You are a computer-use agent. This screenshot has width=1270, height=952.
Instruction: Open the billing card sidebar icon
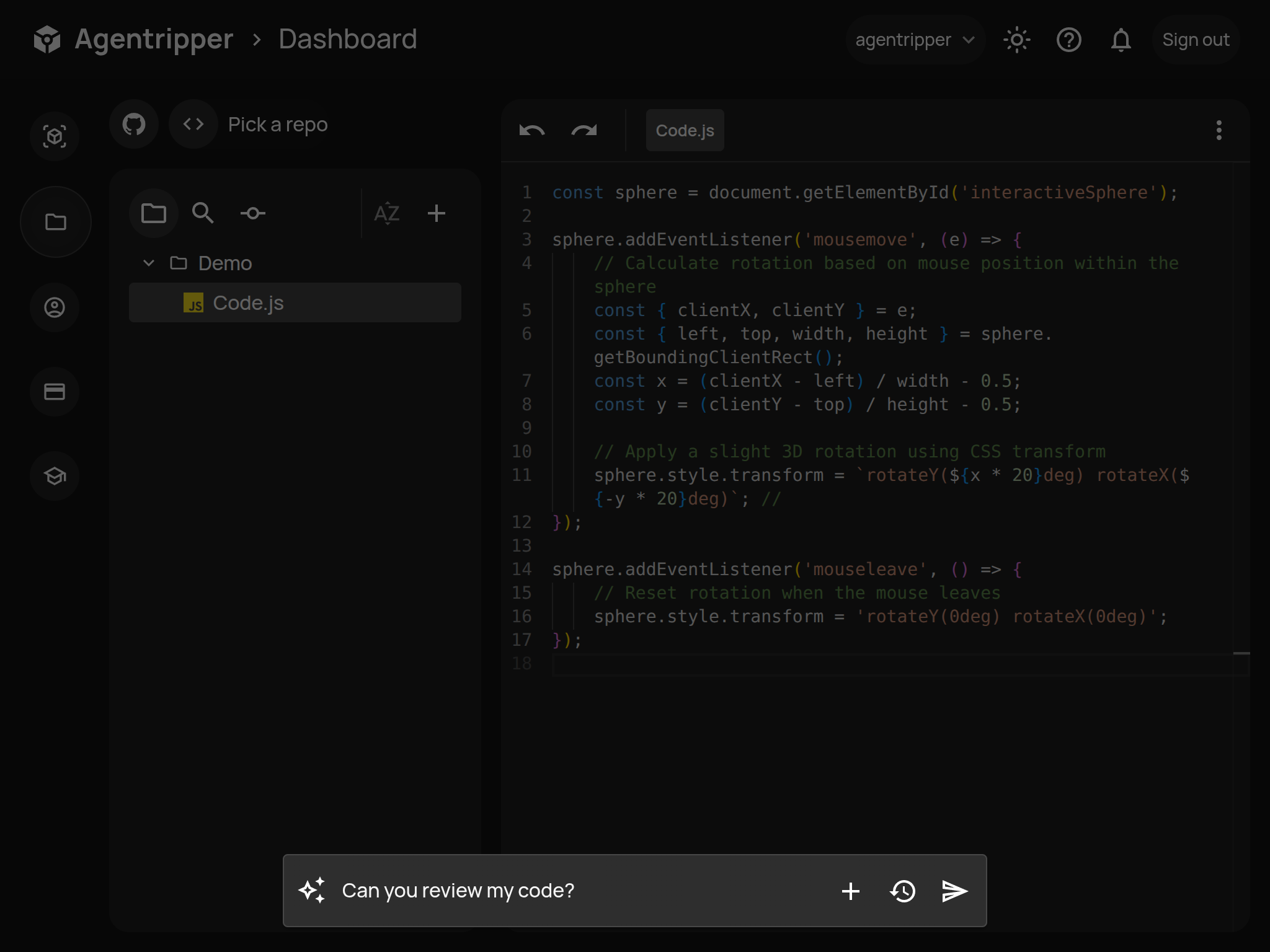click(x=55, y=392)
